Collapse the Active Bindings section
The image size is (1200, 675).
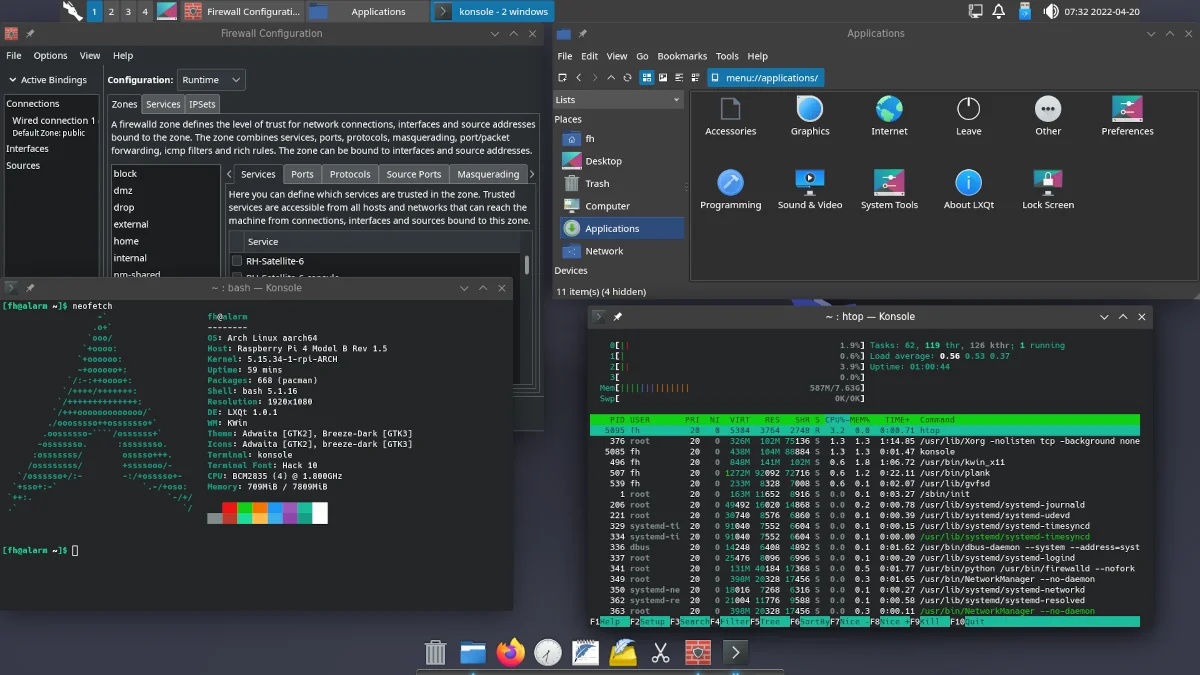tap(13, 80)
